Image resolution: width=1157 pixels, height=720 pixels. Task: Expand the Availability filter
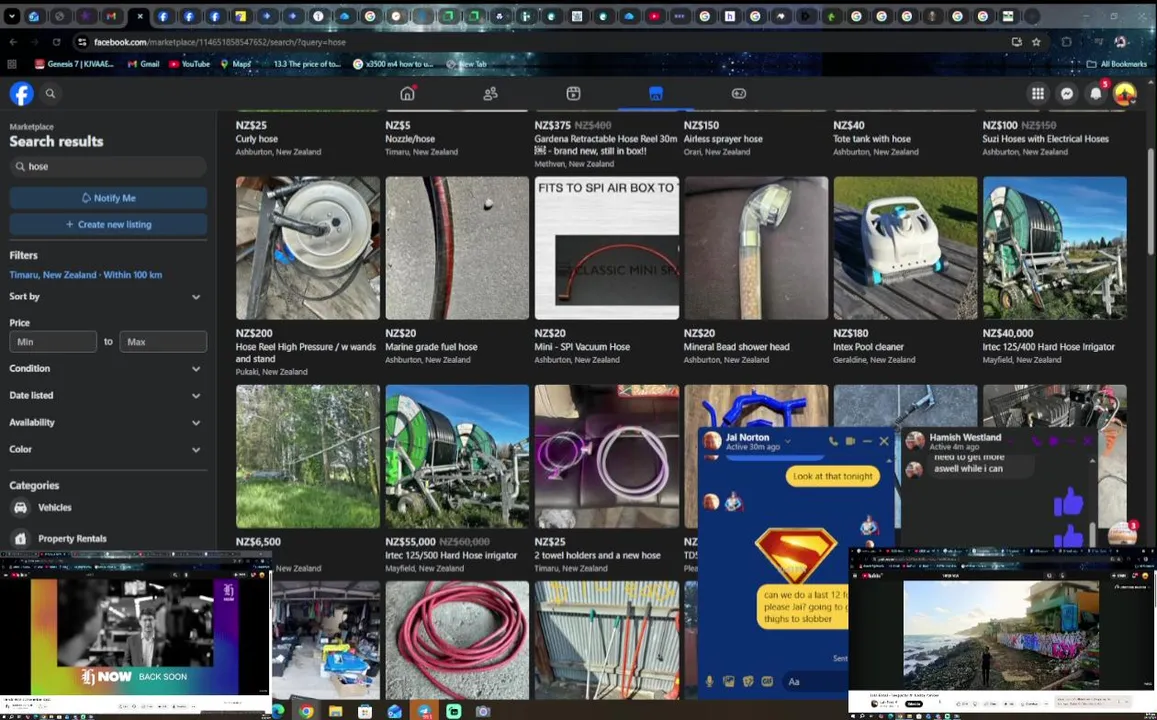[106, 423]
